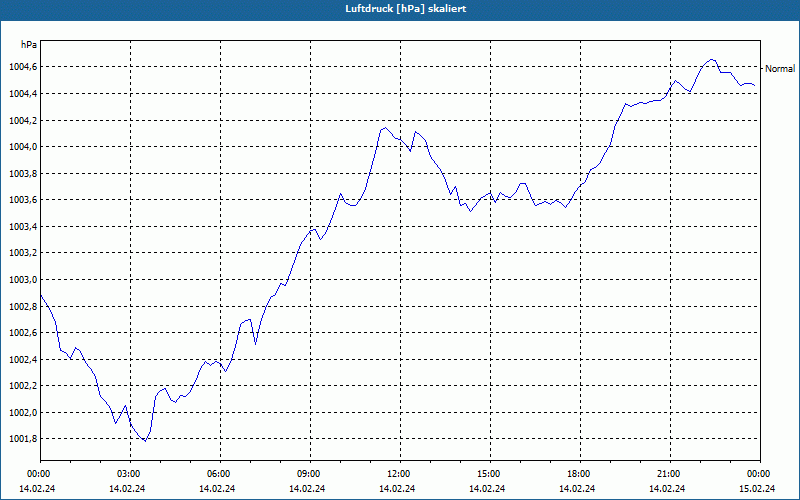Click the 00:00 time label above 14.02.24
This screenshot has width=800, height=500.
point(37,474)
